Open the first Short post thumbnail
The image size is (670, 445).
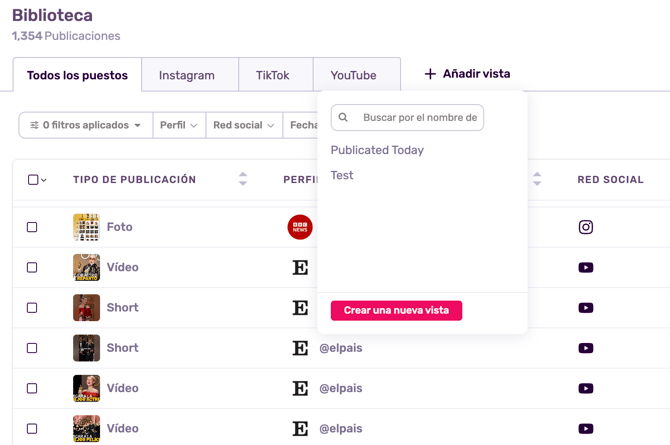86,308
